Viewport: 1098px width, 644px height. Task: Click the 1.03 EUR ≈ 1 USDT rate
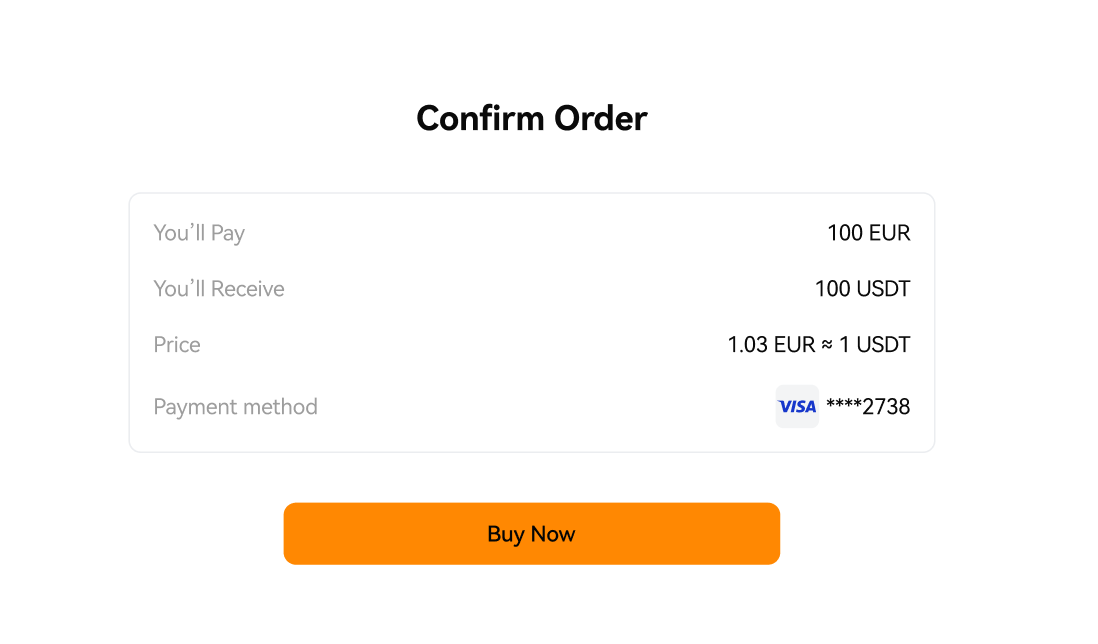point(819,345)
